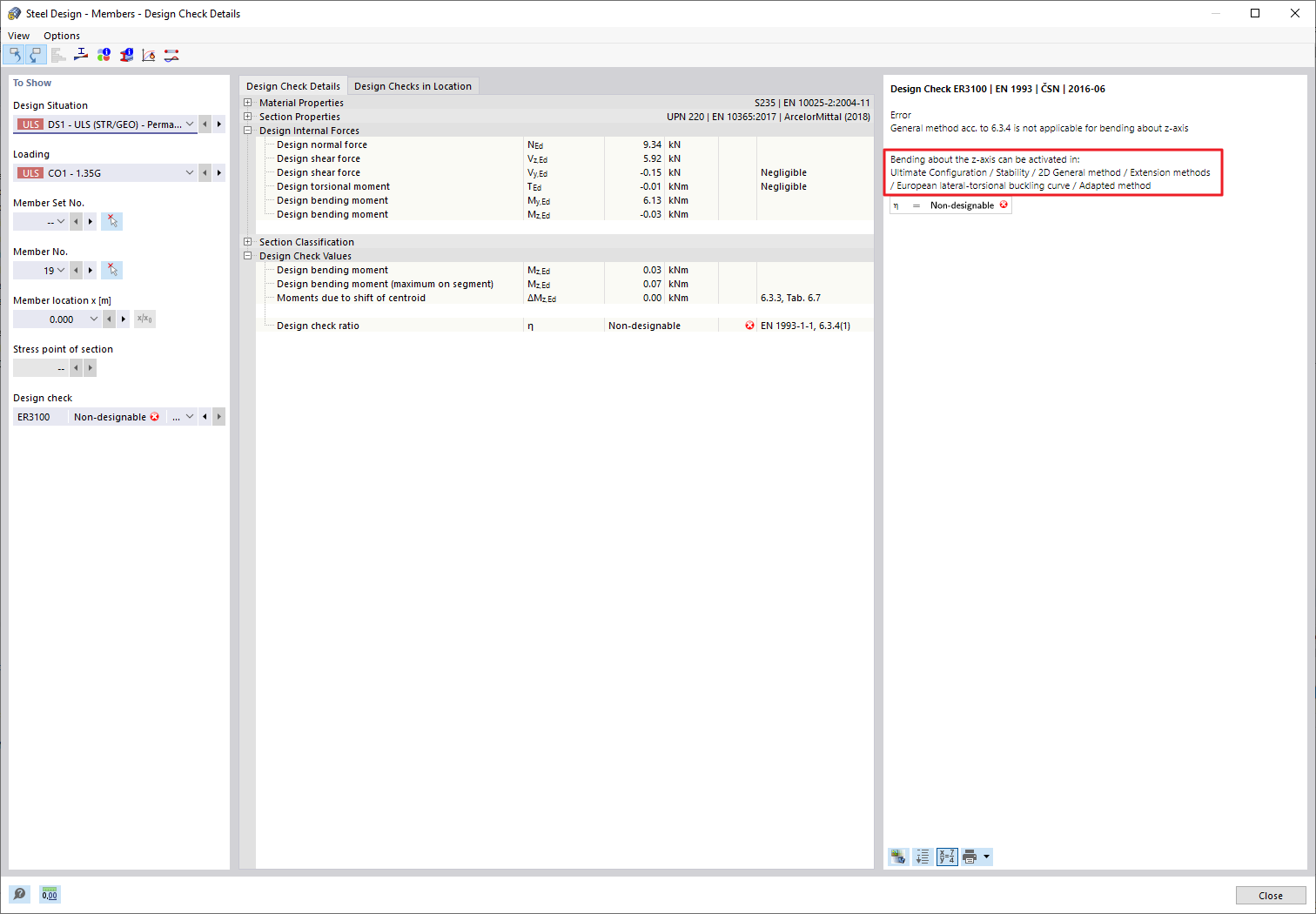Screen dimensions: 1316x914
Task: Open material information from the toolbar
Action: tap(104, 54)
